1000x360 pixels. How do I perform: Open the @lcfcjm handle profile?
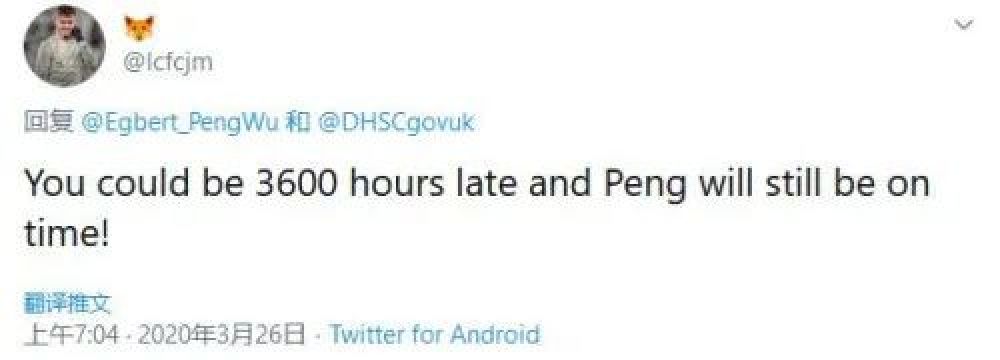[168, 63]
